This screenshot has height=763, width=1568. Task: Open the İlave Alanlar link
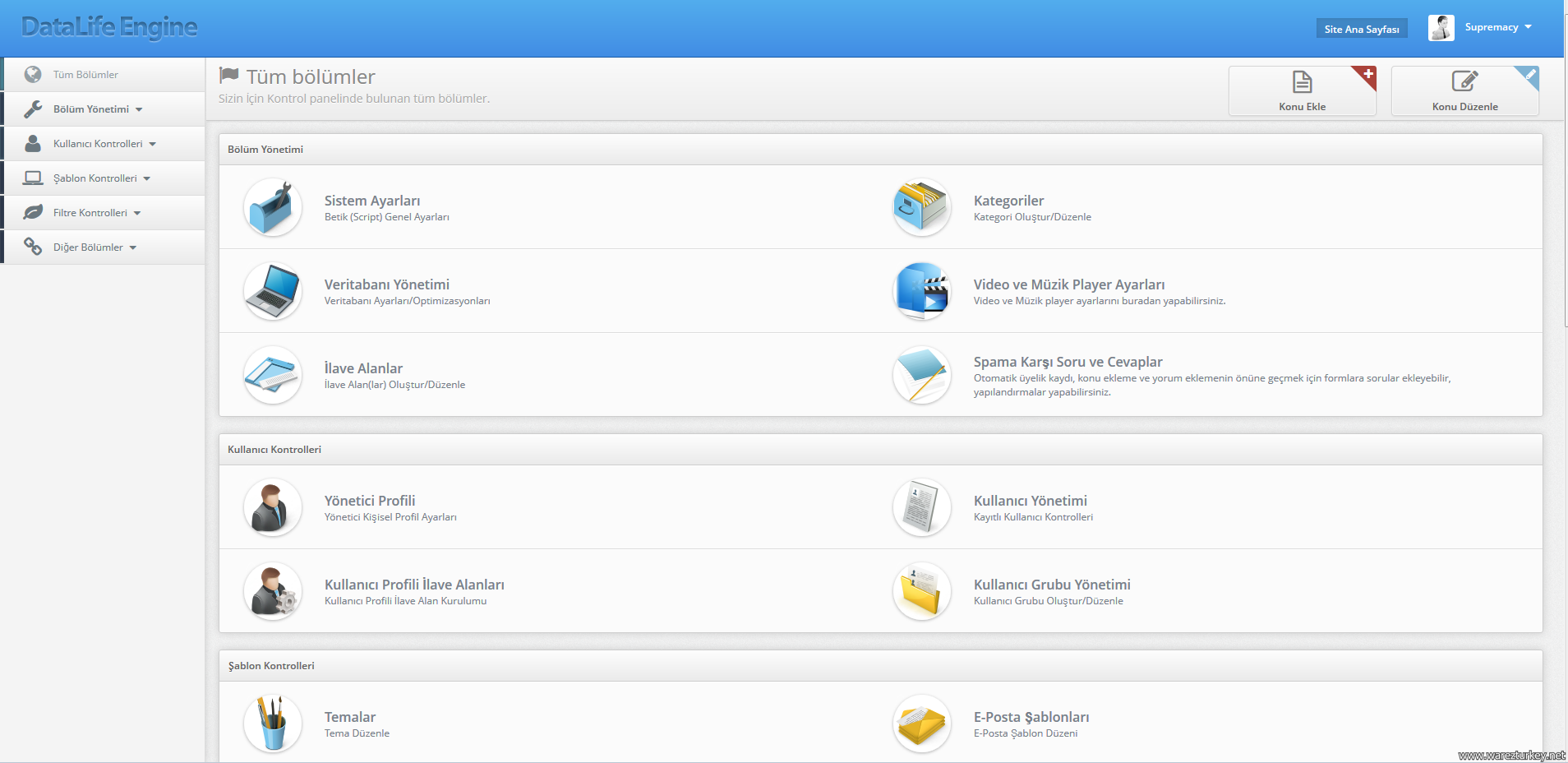tap(363, 368)
